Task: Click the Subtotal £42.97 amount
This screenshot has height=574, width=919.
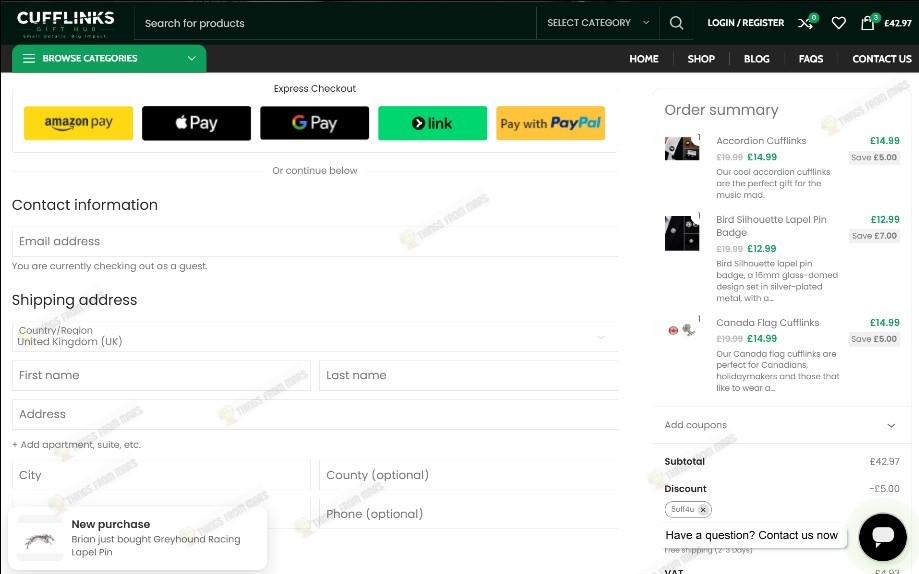Action: (x=884, y=462)
